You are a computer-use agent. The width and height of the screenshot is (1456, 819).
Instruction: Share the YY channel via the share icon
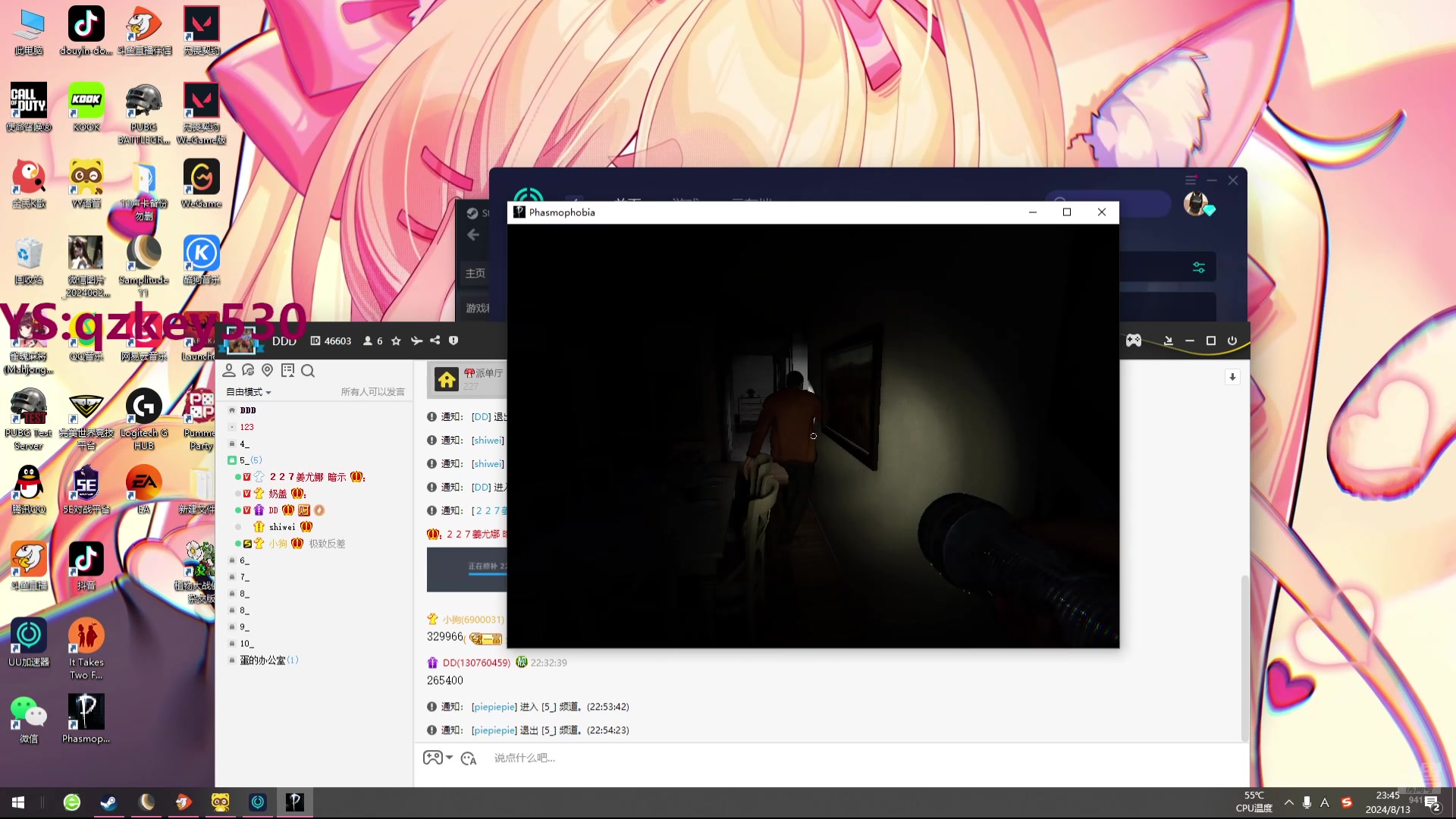(435, 340)
